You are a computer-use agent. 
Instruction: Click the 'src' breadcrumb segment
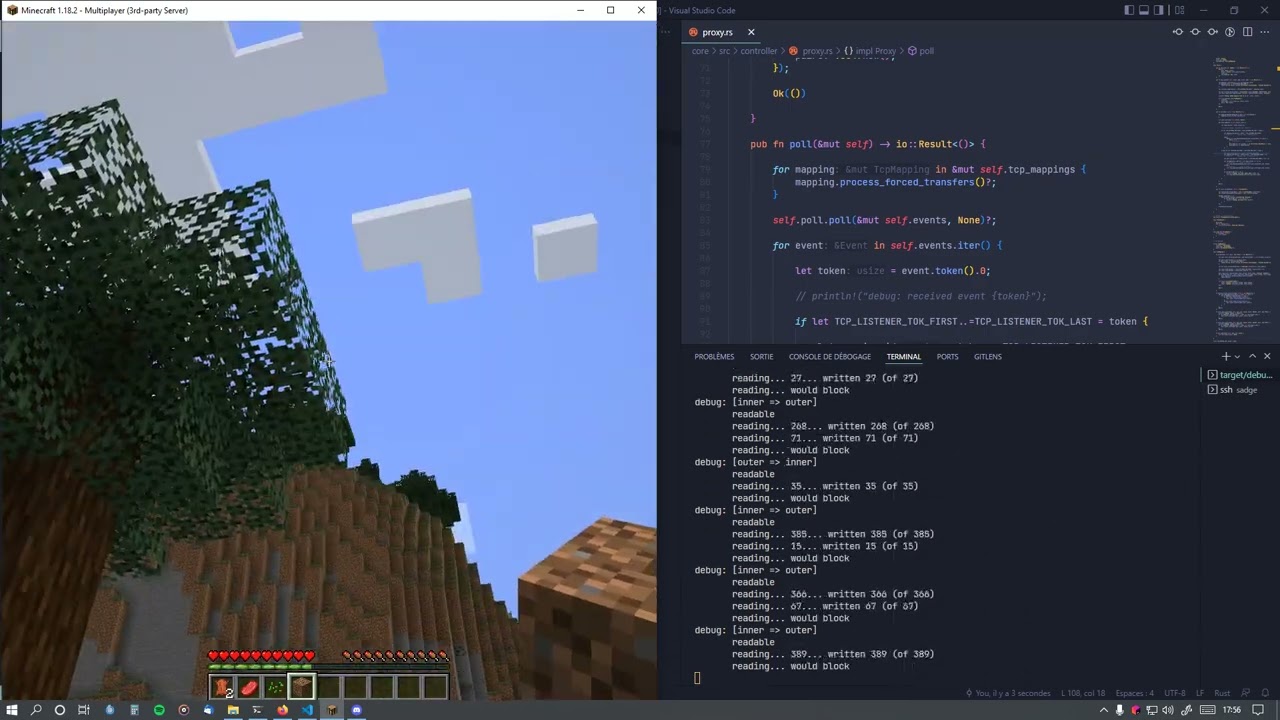click(x=725, y=51)
